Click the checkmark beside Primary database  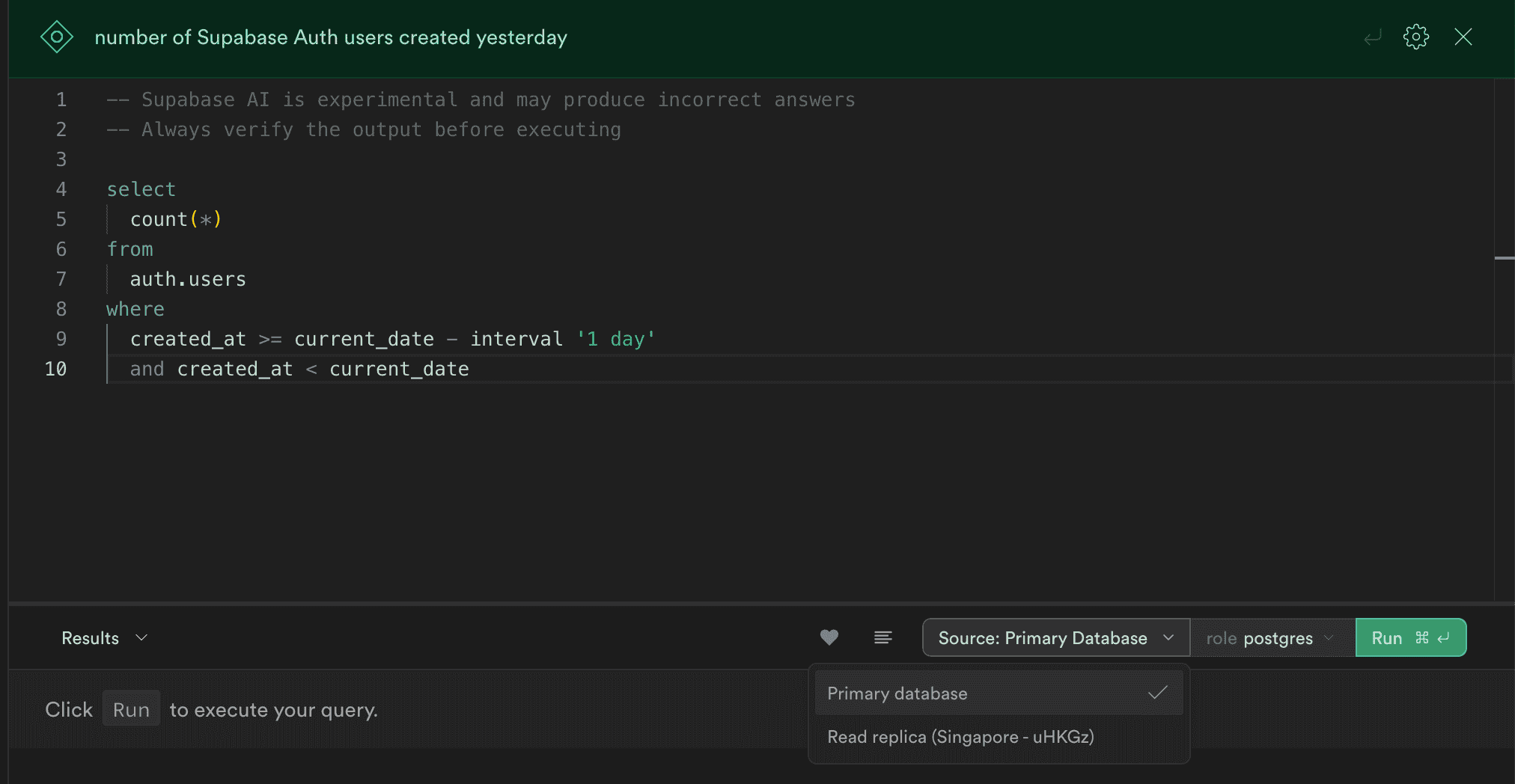click(1157, 693)
